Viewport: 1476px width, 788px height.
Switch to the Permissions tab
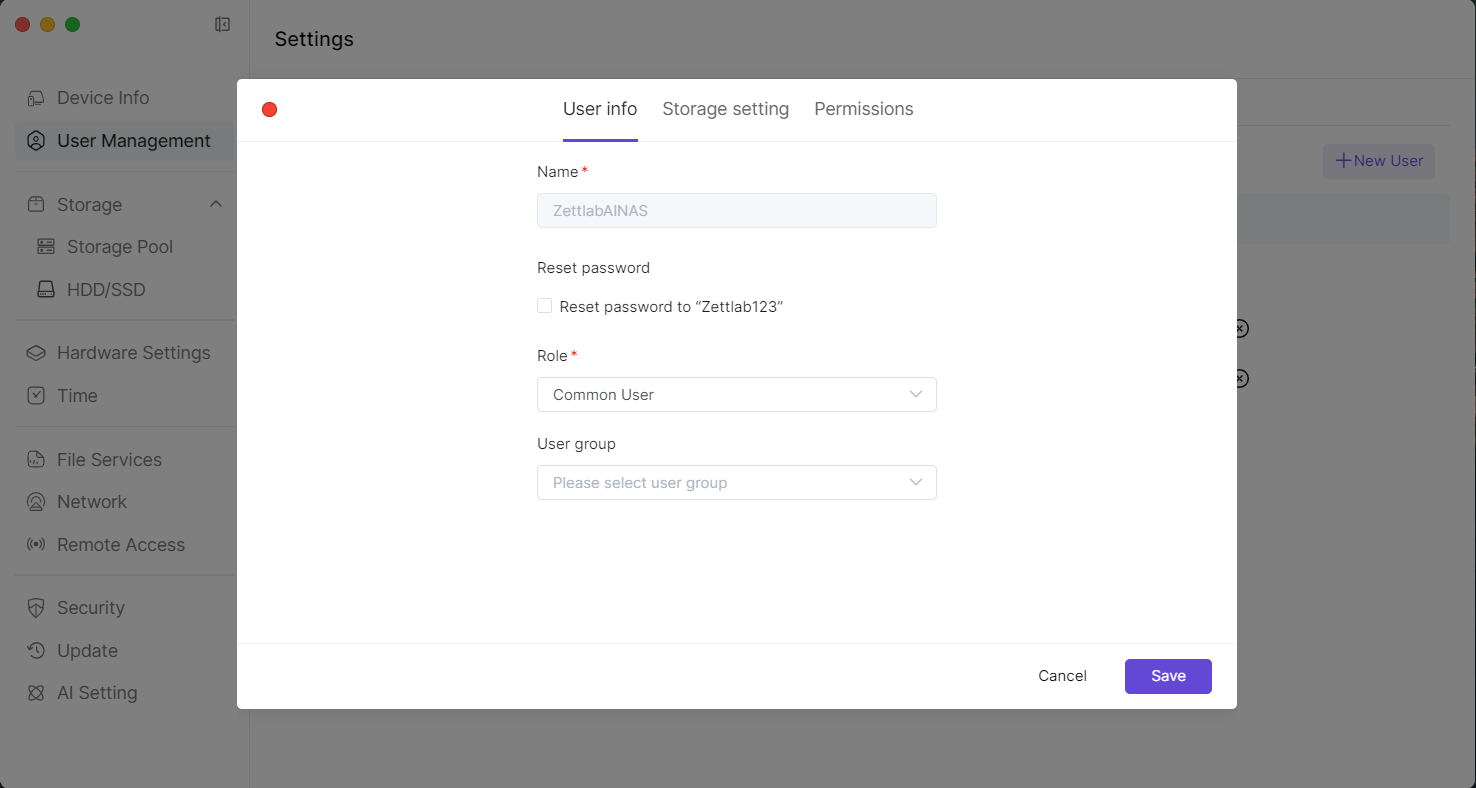[x=863, y=109]
